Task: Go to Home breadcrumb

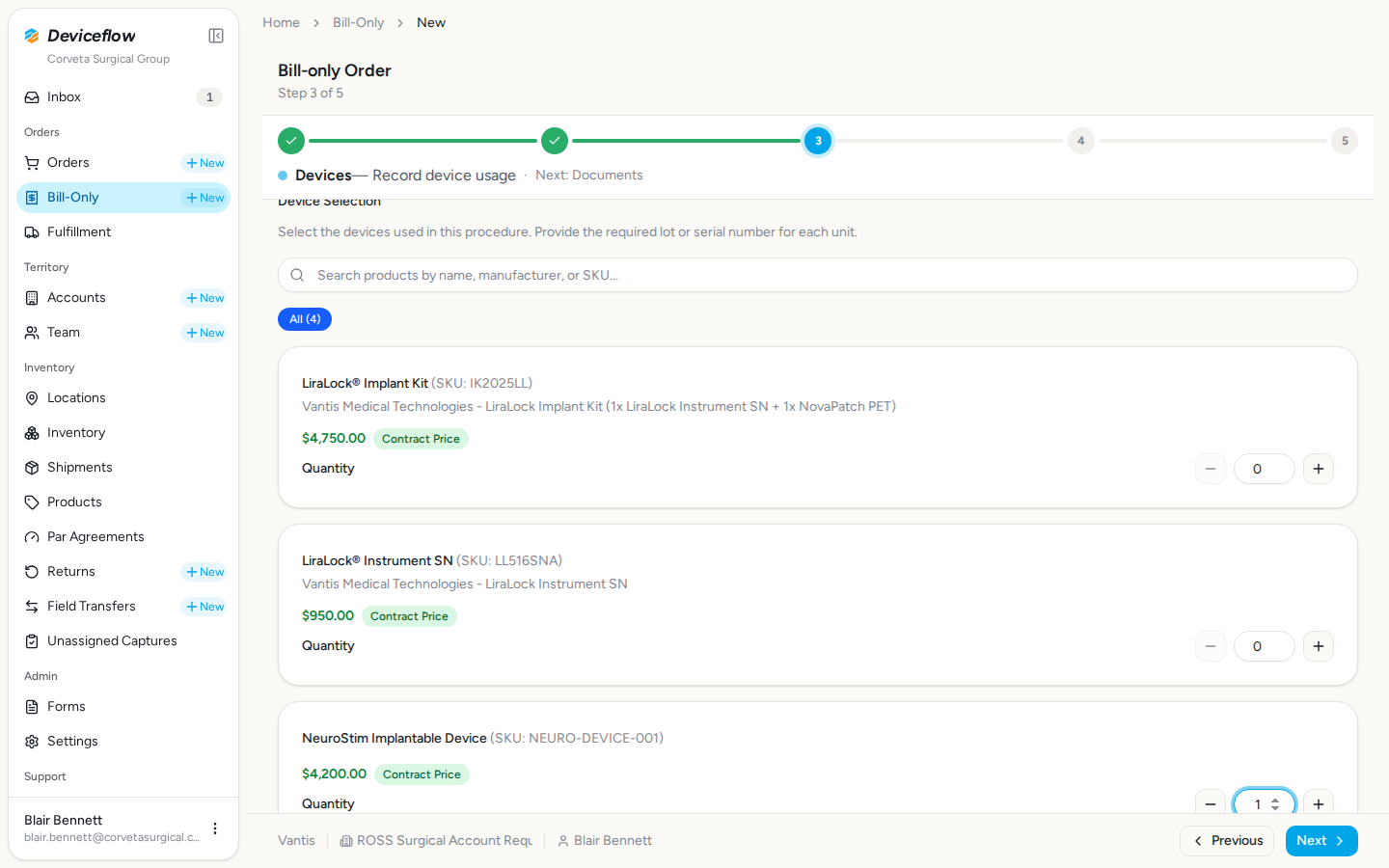Action: [x=281, y=22]
